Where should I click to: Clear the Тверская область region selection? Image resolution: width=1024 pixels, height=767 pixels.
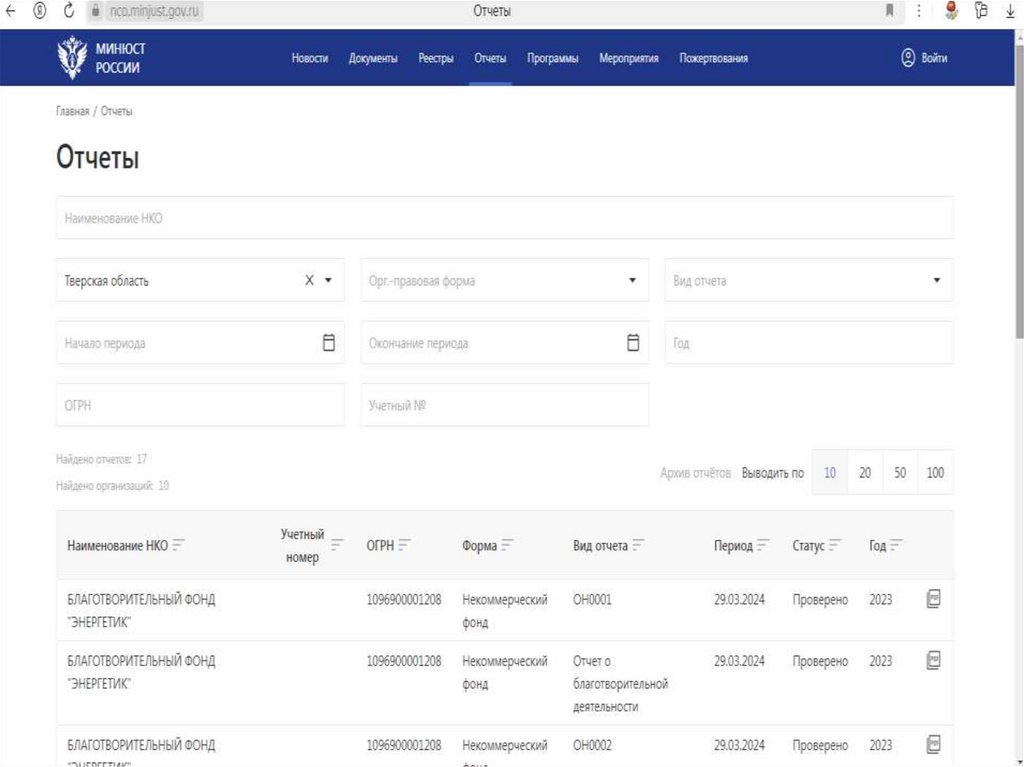[x=309, y=281]
